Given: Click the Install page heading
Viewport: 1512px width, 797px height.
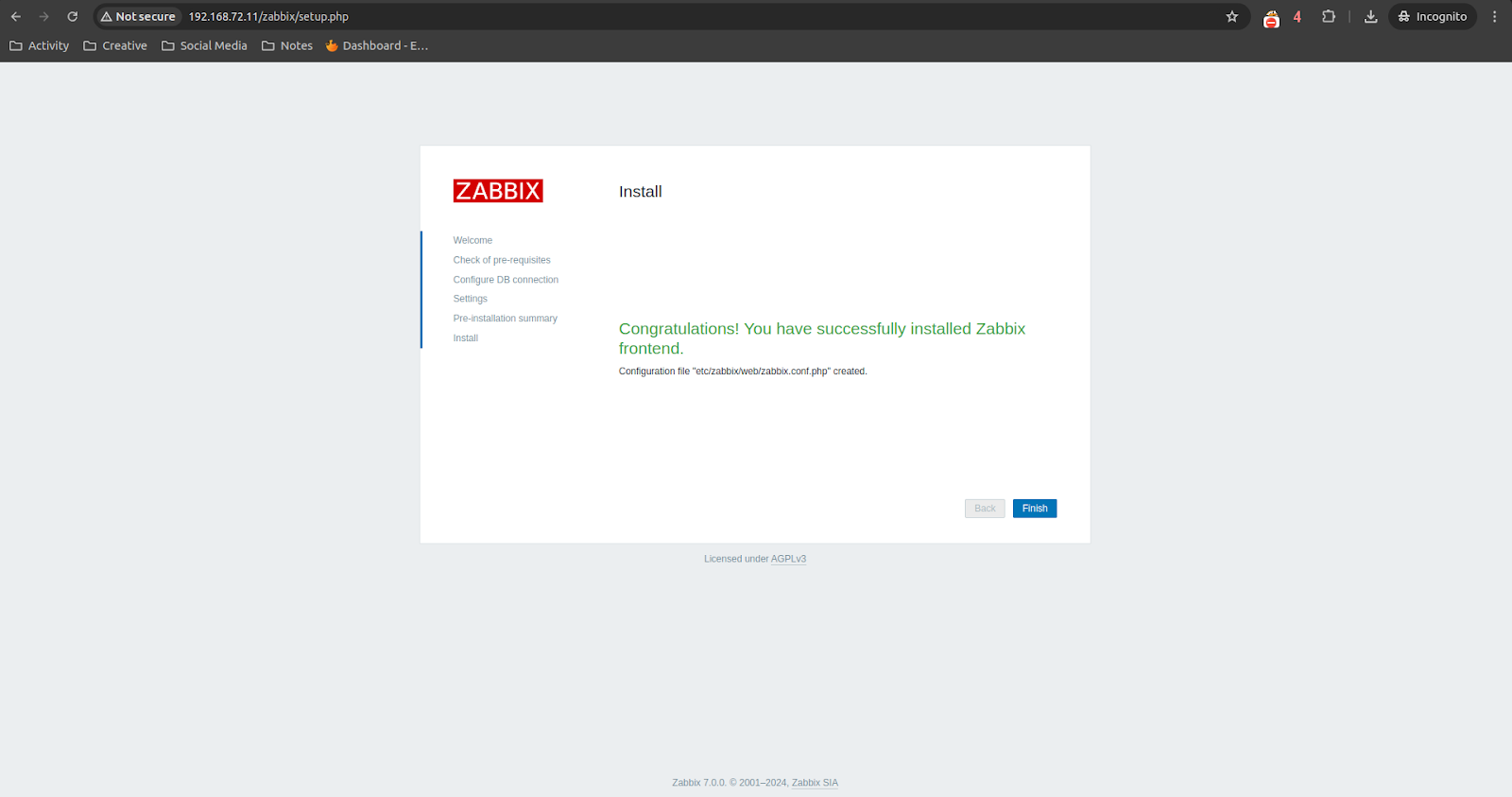Looking at the screenshot, I should click(641, 192).
